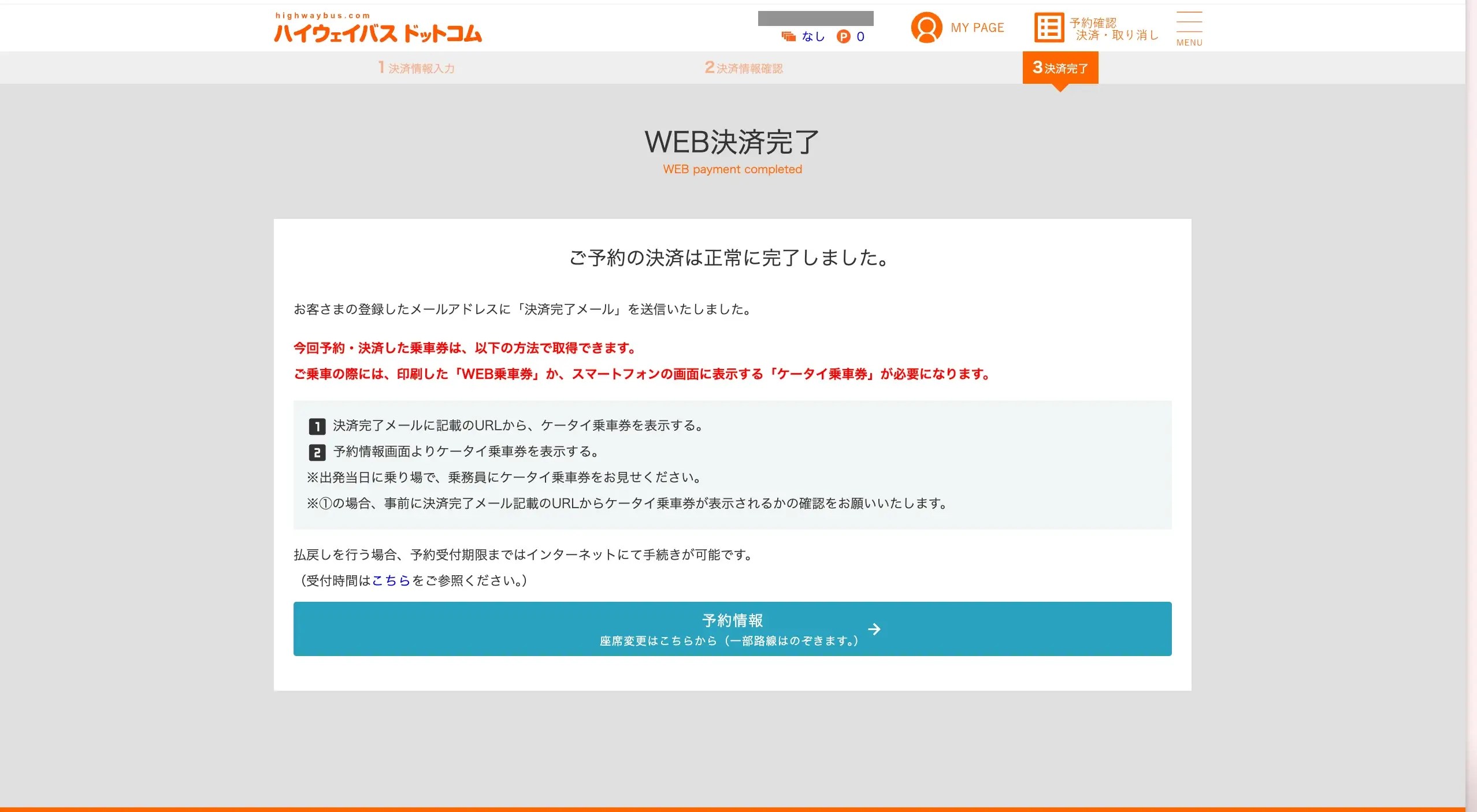This screenshot has height=812, width=1477.
Task: Select the active step 3 決済完了
Action: click(x=1060, y=68)
